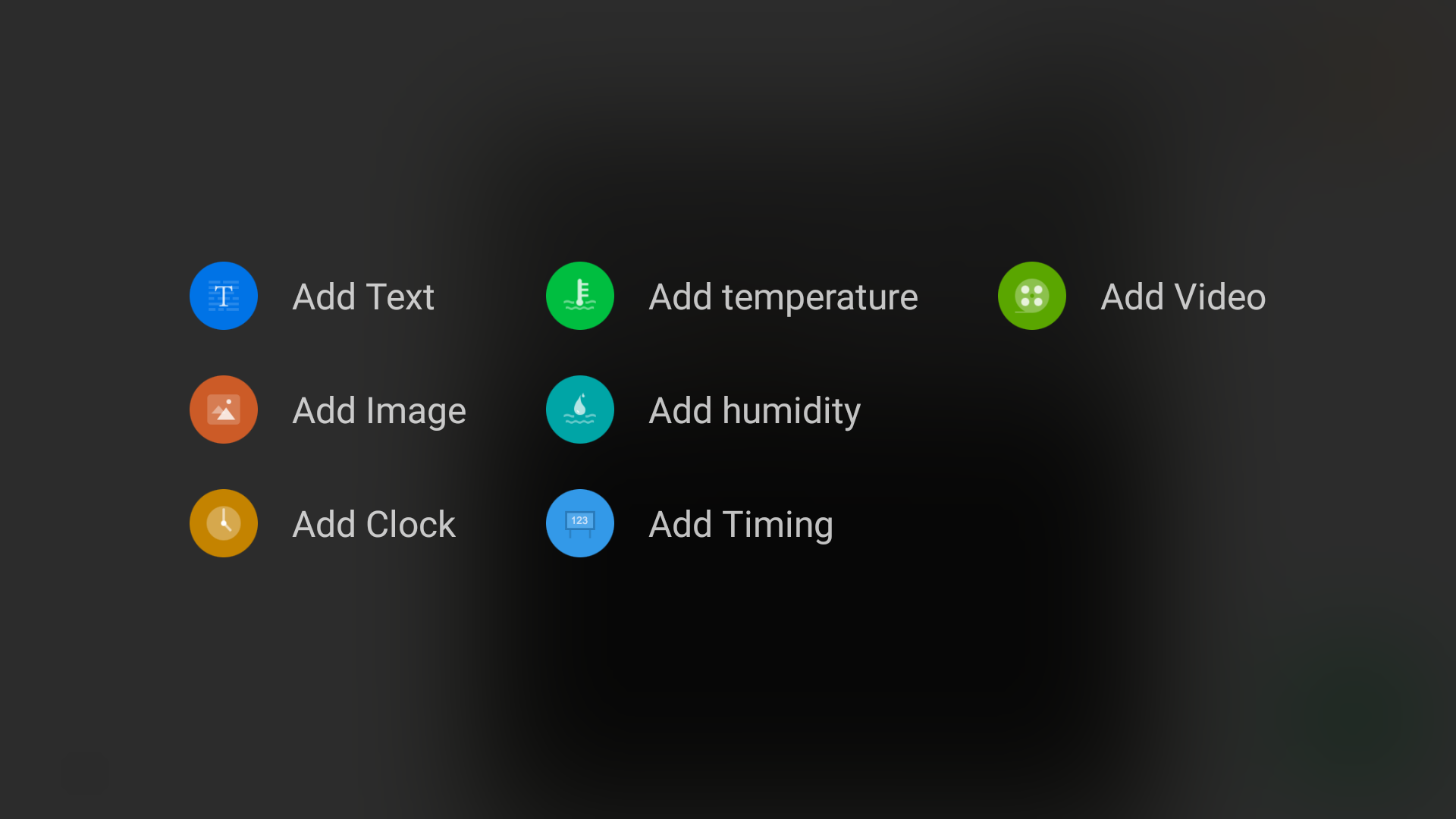Pick the 'Add Timing' menu entry
This screenshot has width=1456, height=819.
click(741, 526)
